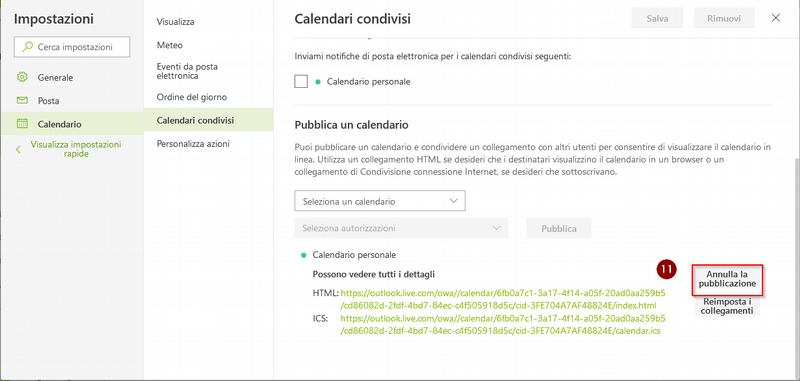The width and height of the screenshot is (800, 381).
Task: Click the Pubblica button
Action: click(x=559, y=228)
